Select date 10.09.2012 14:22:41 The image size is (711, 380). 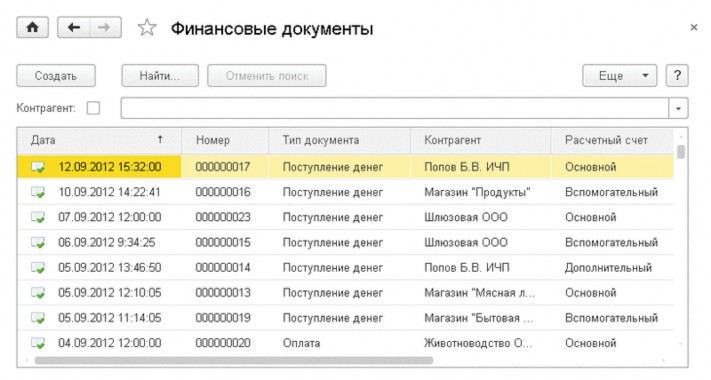pos(109,192)
